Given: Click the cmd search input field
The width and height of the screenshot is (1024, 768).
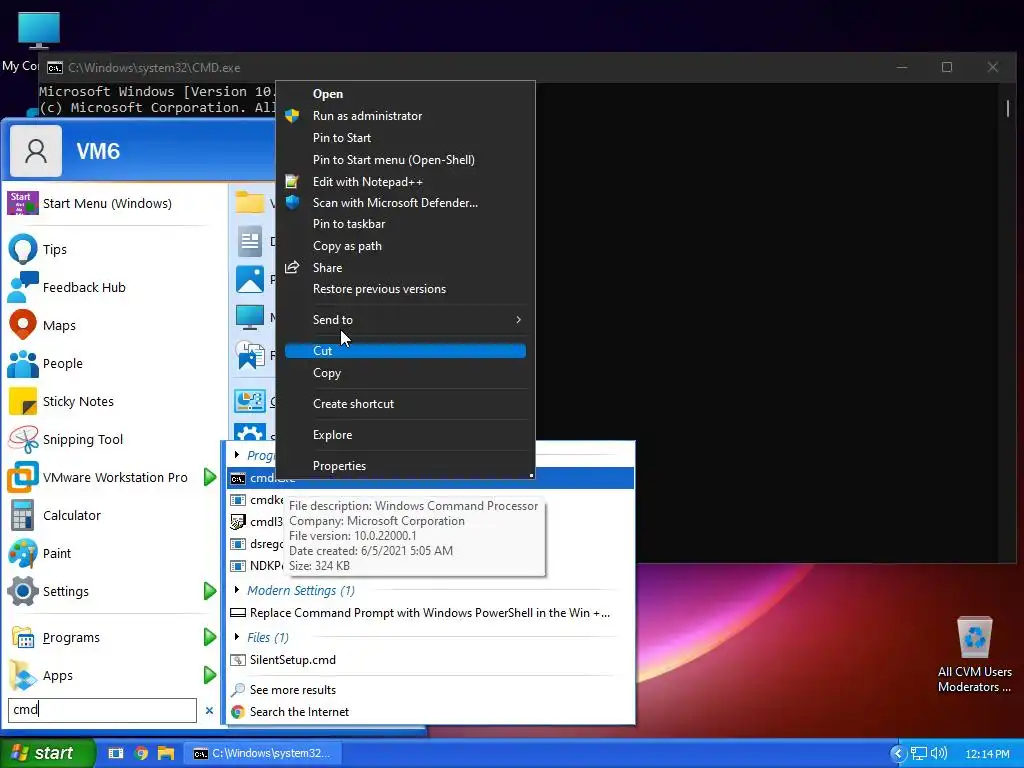Looking at the screenshot, I should click(x=102, y=710).
